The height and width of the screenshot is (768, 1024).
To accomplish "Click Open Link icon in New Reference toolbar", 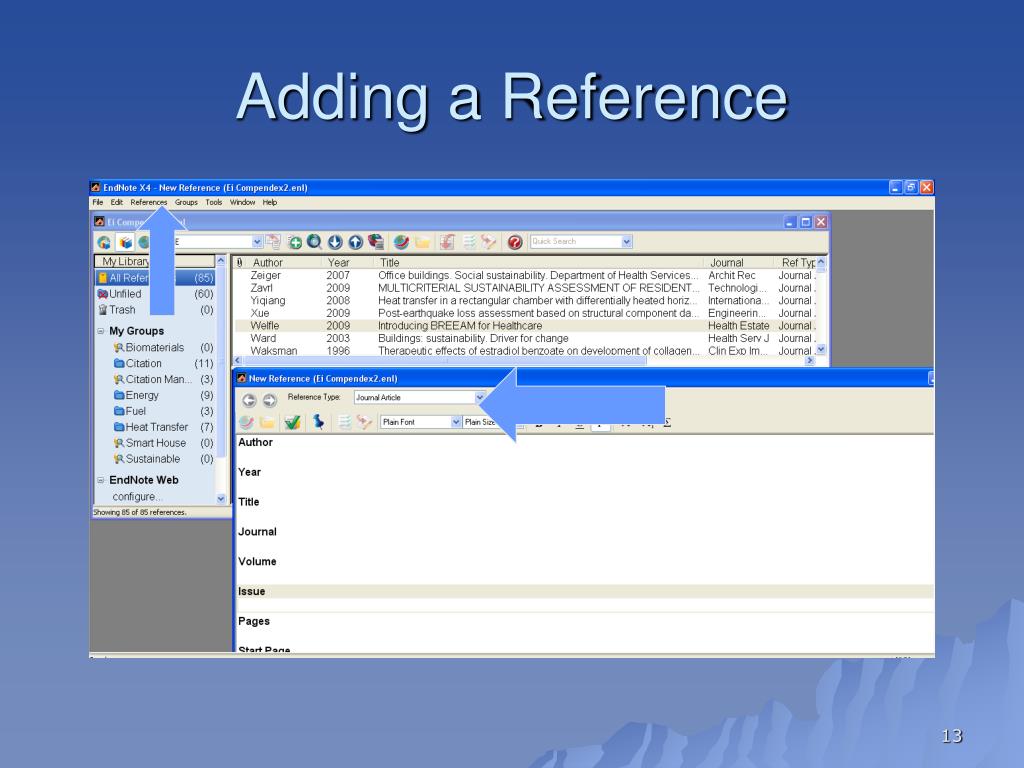I will [246, 423].
